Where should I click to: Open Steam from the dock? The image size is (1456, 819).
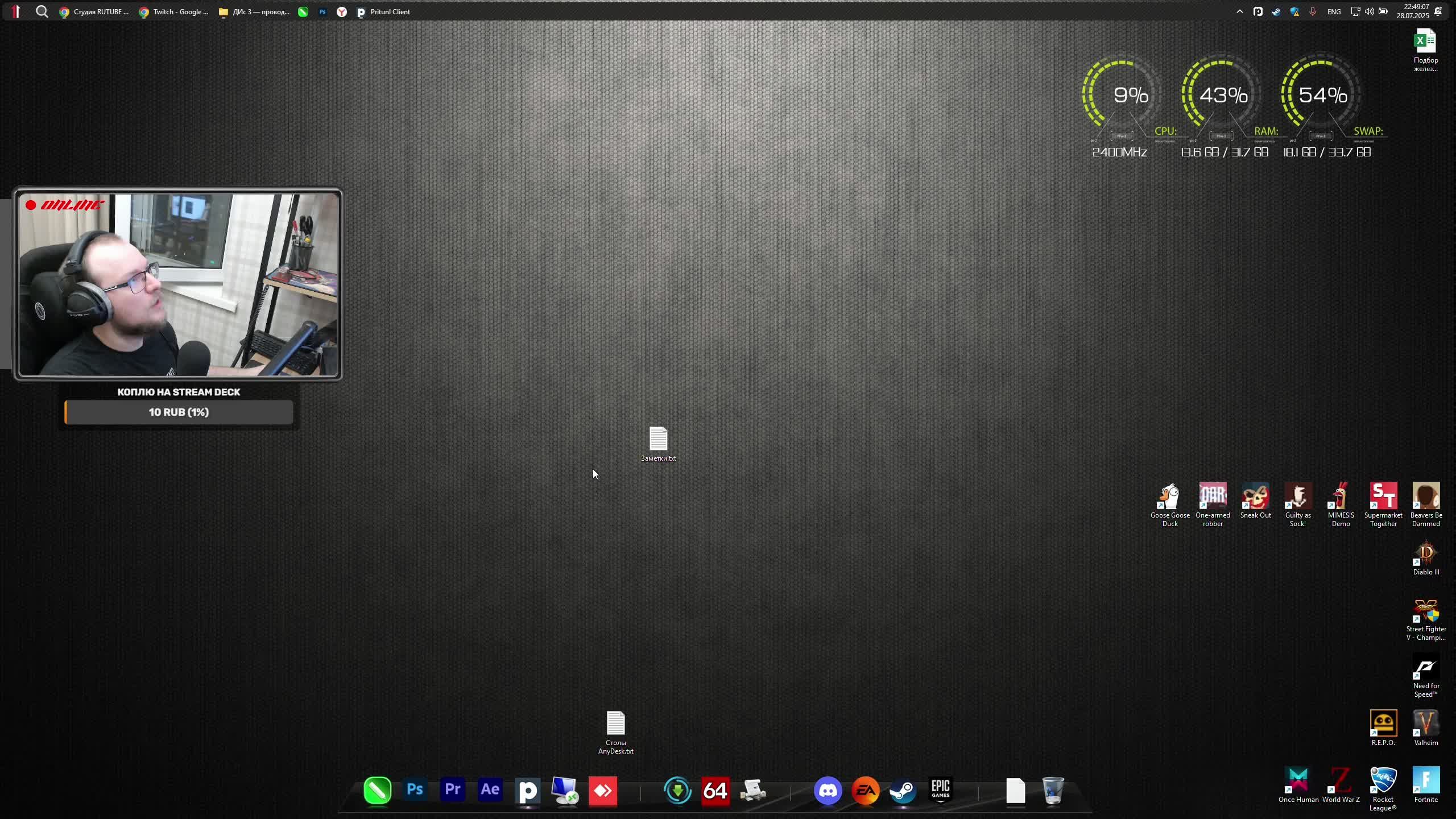click(903, 791)
